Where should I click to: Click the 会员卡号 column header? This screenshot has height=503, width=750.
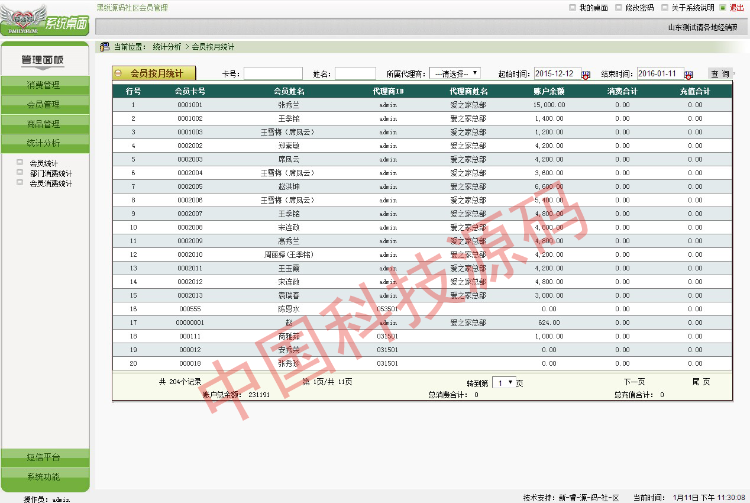click(x=189, y=91)
